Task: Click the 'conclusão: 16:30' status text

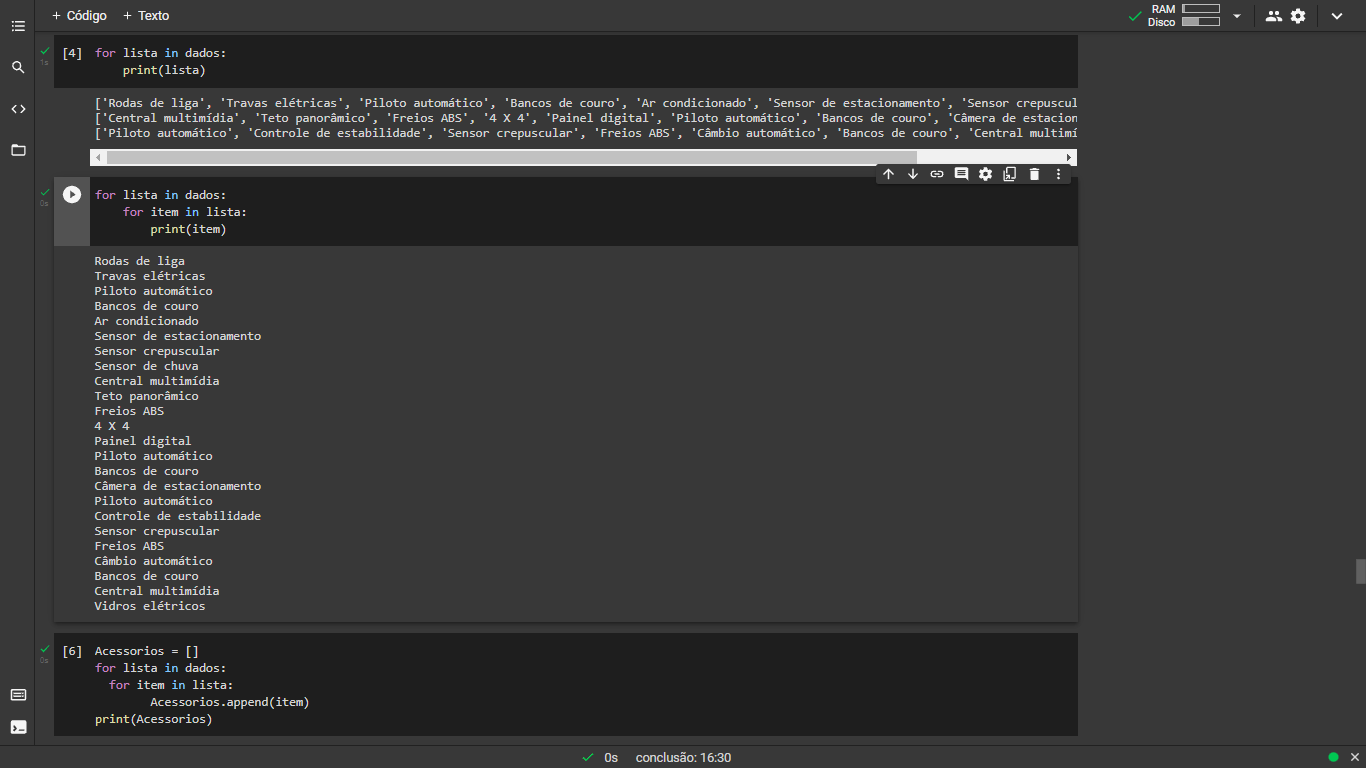Action: 683,758
